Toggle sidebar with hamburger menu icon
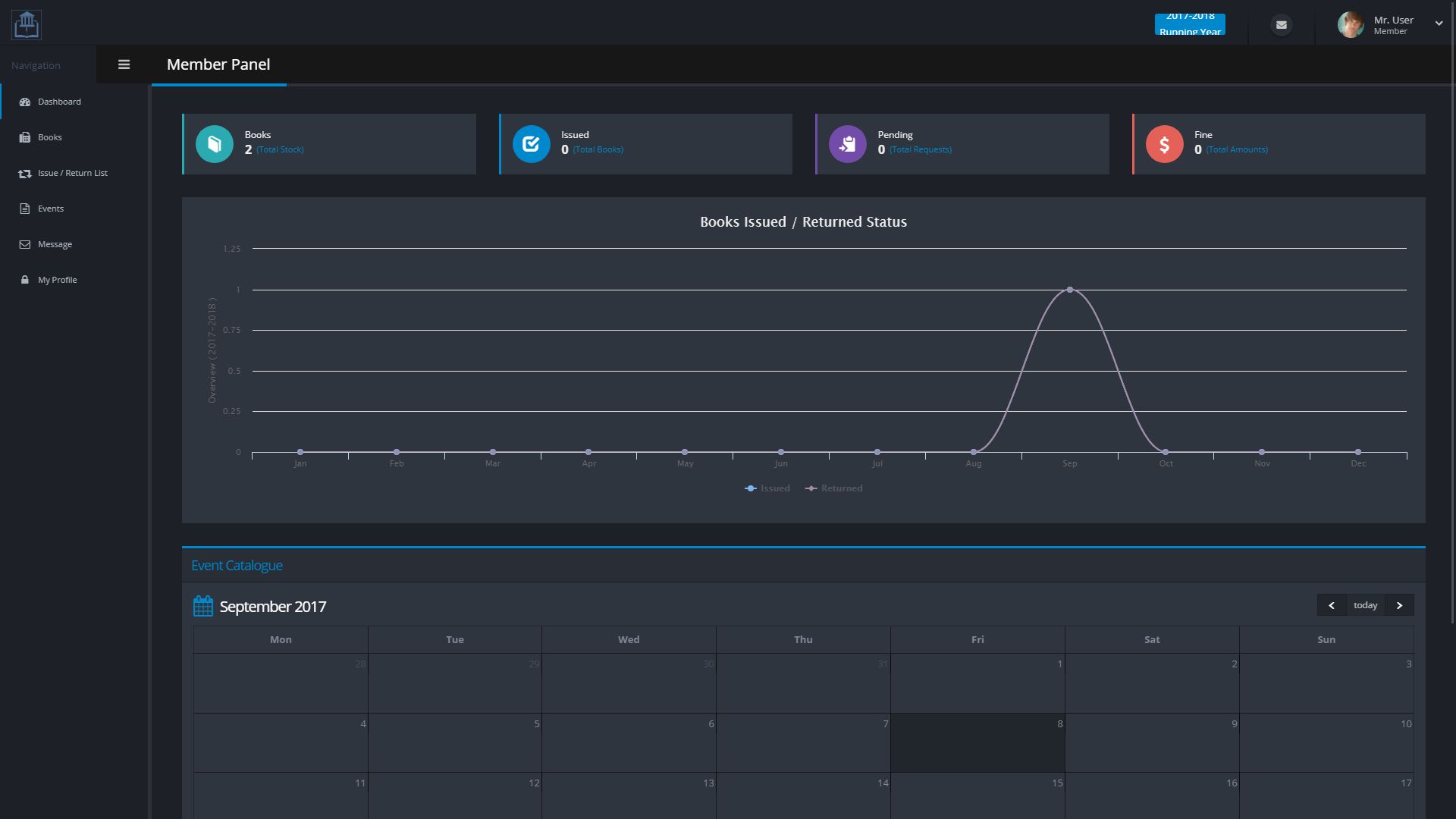1456x819 pixels. coord(124,64)
